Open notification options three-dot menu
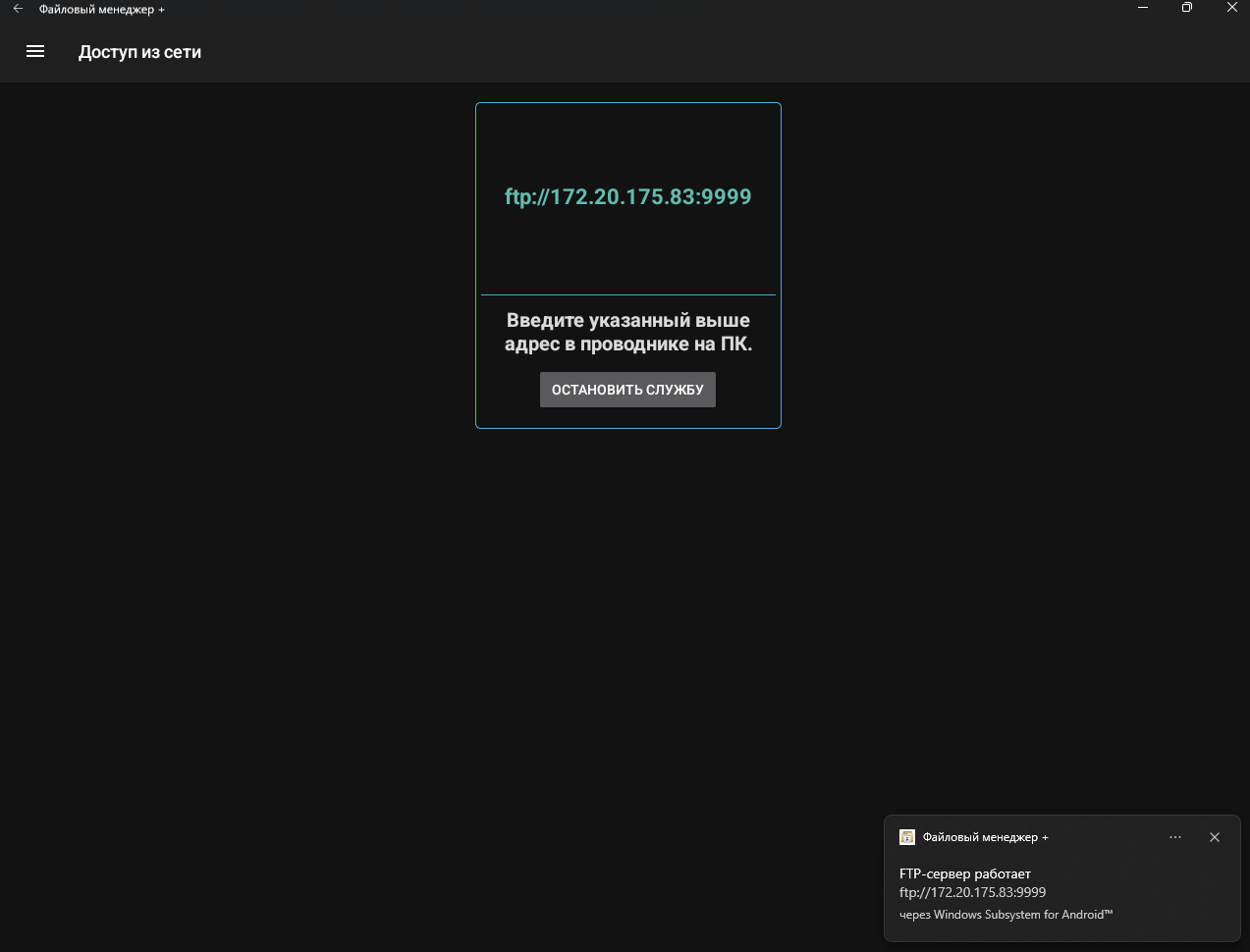The height and width of the screenshot is (952, 1250). click(x=1174, y=837)
